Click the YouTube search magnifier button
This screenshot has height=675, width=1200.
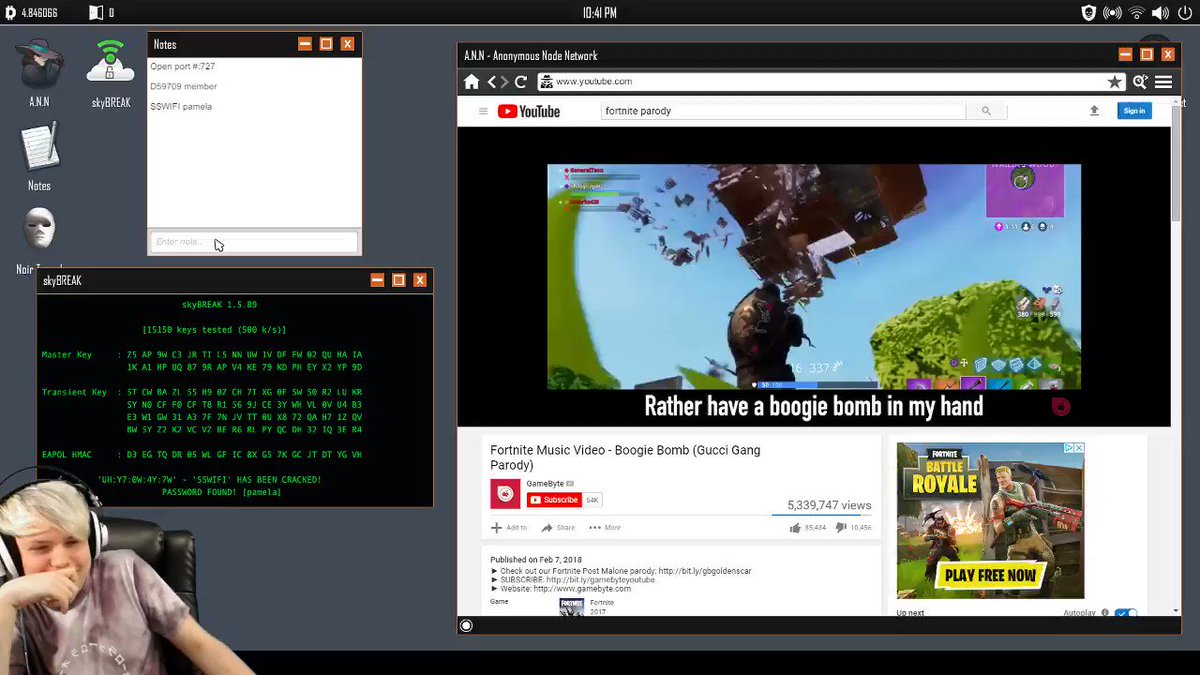[x=986, y=111]
